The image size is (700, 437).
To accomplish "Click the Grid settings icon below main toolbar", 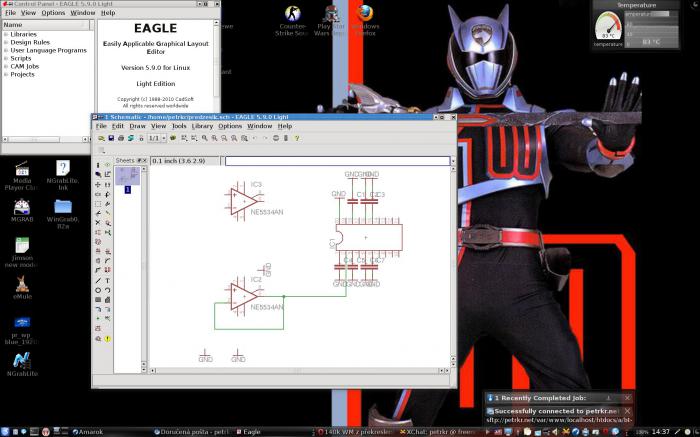I will tap(101, 150).
